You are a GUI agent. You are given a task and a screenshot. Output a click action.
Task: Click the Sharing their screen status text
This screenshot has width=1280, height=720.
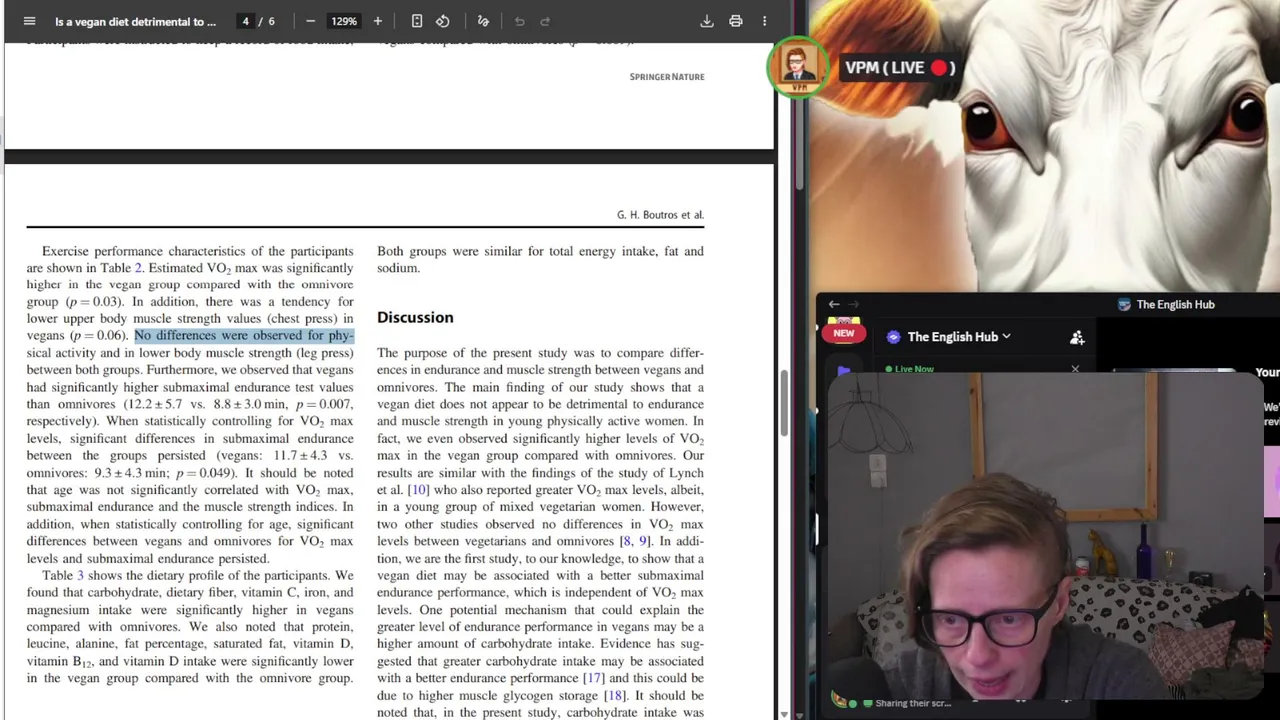[x=913, y=703]
